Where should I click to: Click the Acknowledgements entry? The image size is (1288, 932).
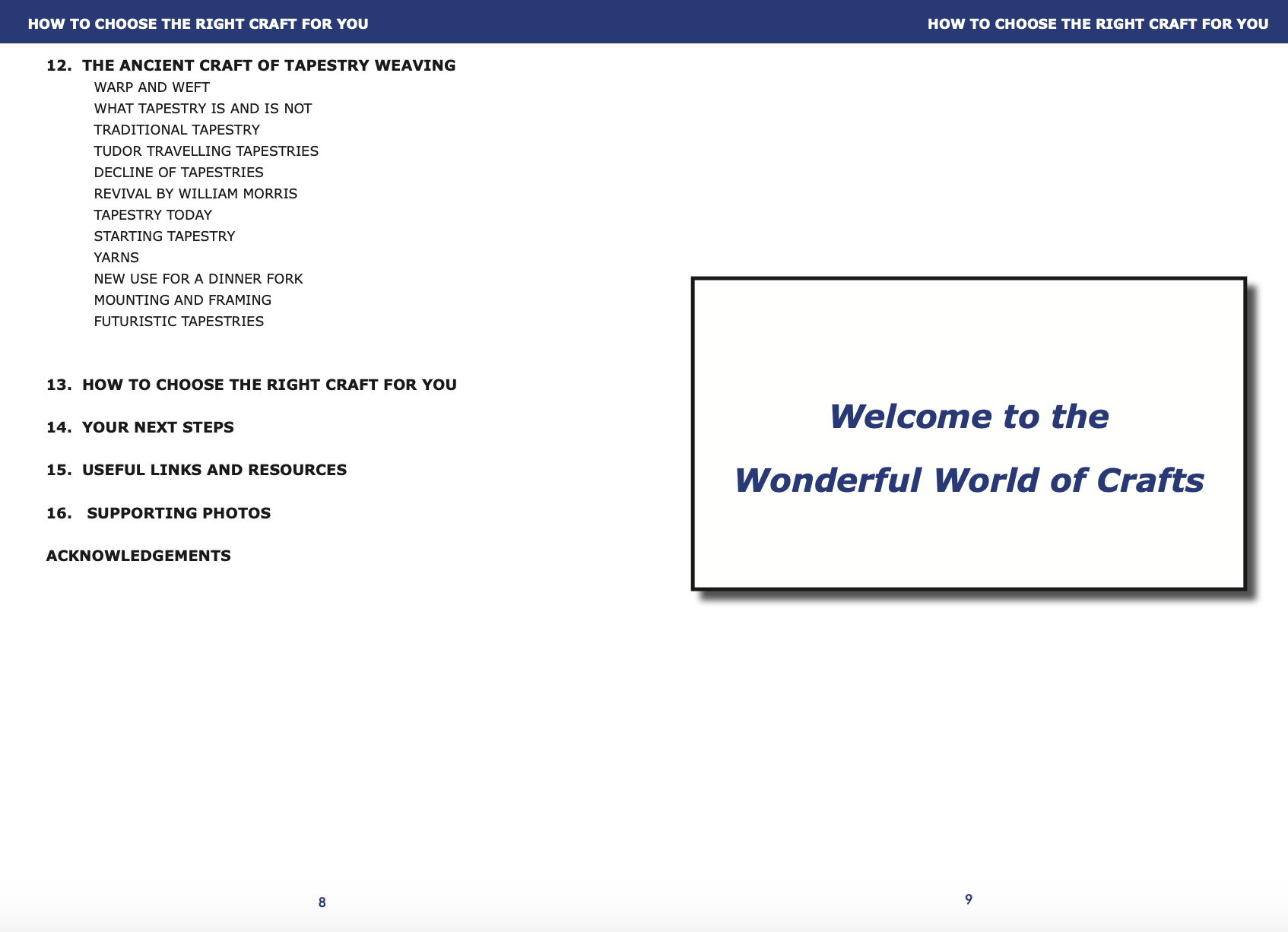click(x=138, y=556)
